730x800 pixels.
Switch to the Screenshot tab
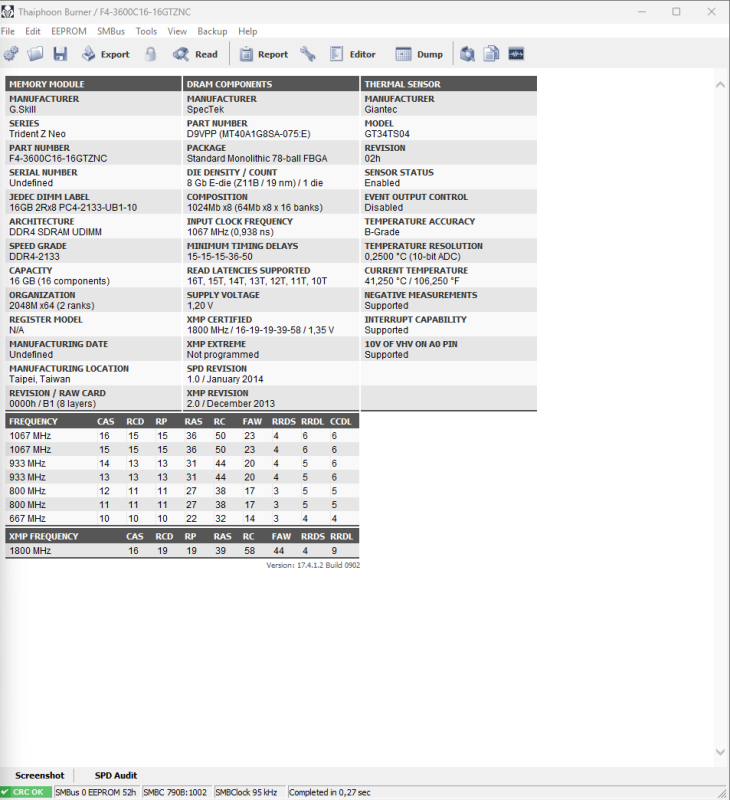(40, 775)
